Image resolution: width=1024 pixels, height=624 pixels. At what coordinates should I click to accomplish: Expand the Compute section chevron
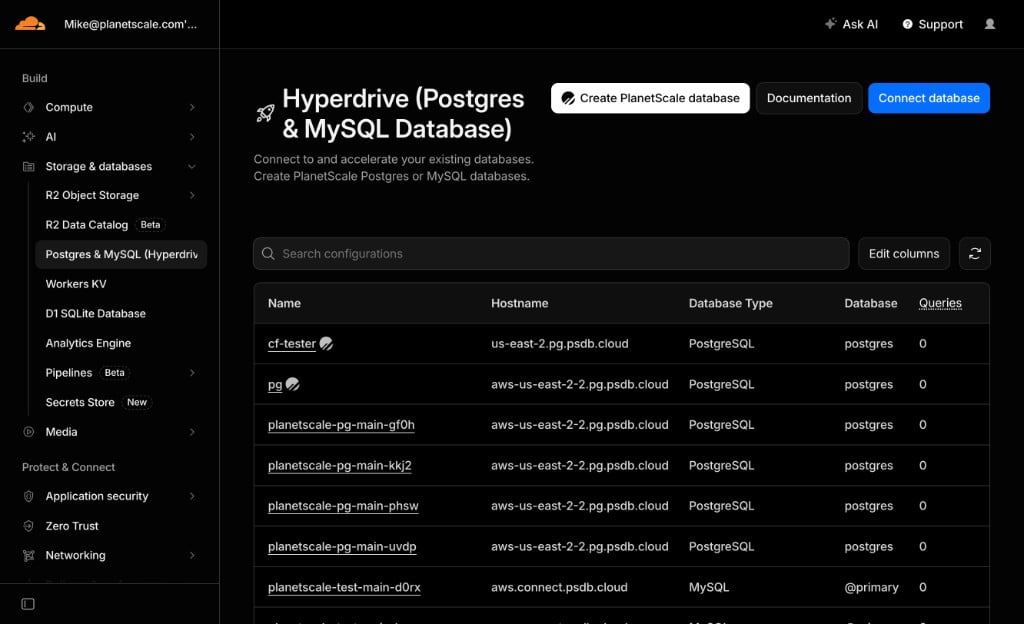pos(192,107)
